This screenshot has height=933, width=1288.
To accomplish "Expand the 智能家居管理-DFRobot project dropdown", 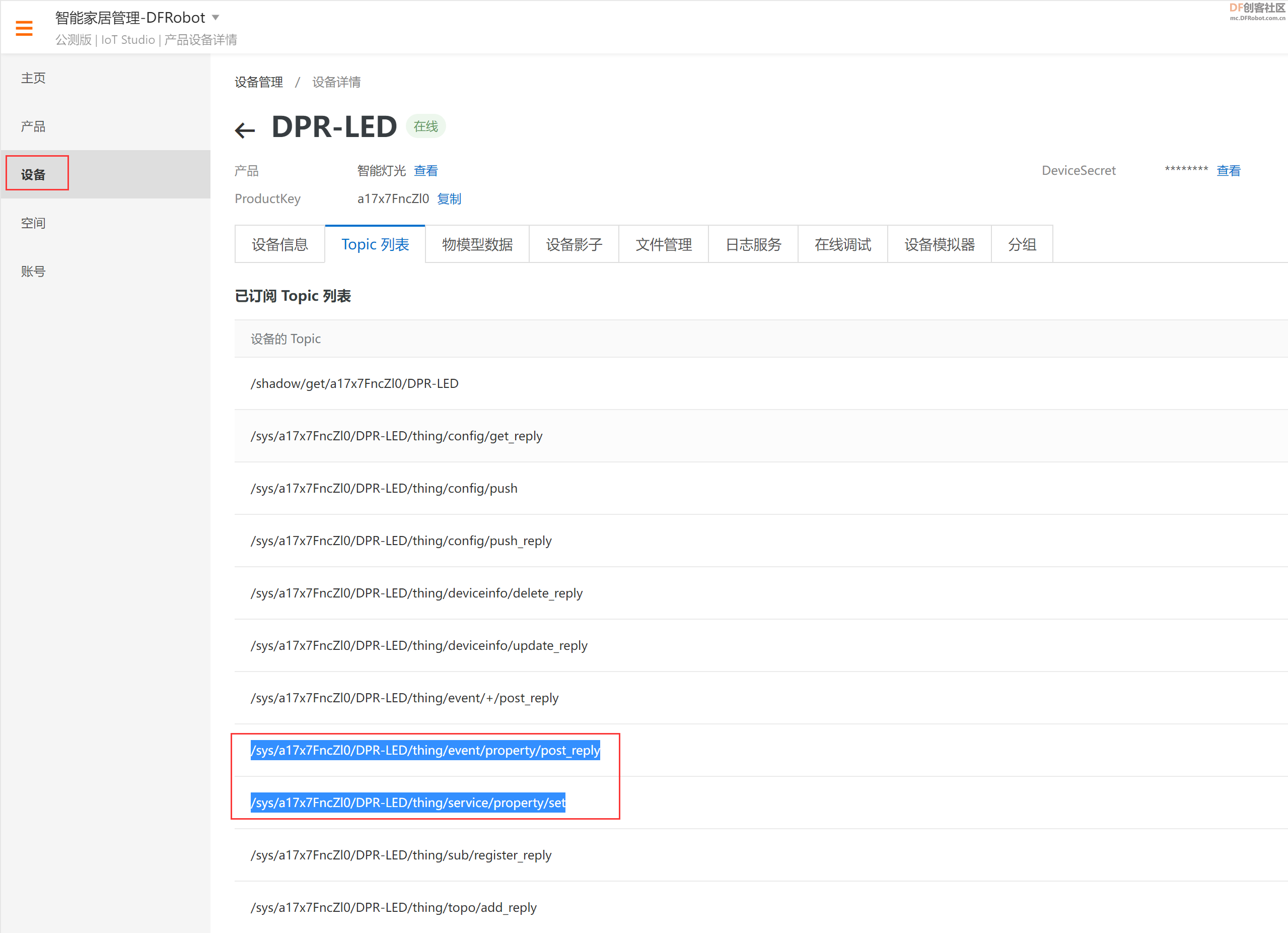I will (x=216, y=18).
